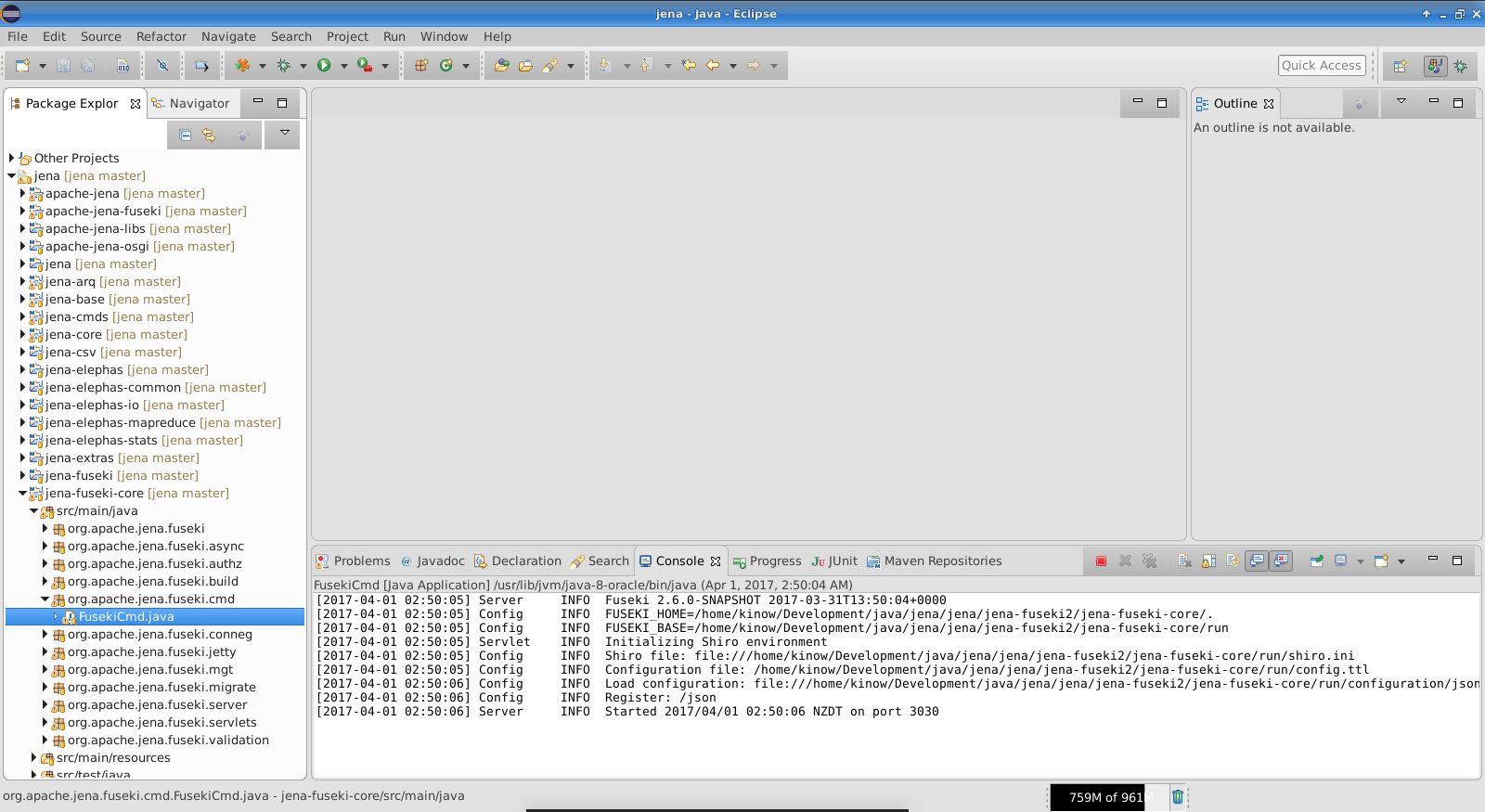The height and width of the screenshot is (812, 1485).
Task: Click the Debug bug icon in toolbar
Action: [284, 66]
